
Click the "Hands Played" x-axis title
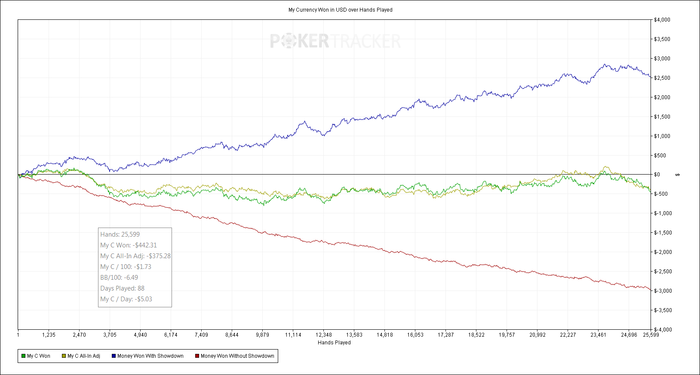334,343
